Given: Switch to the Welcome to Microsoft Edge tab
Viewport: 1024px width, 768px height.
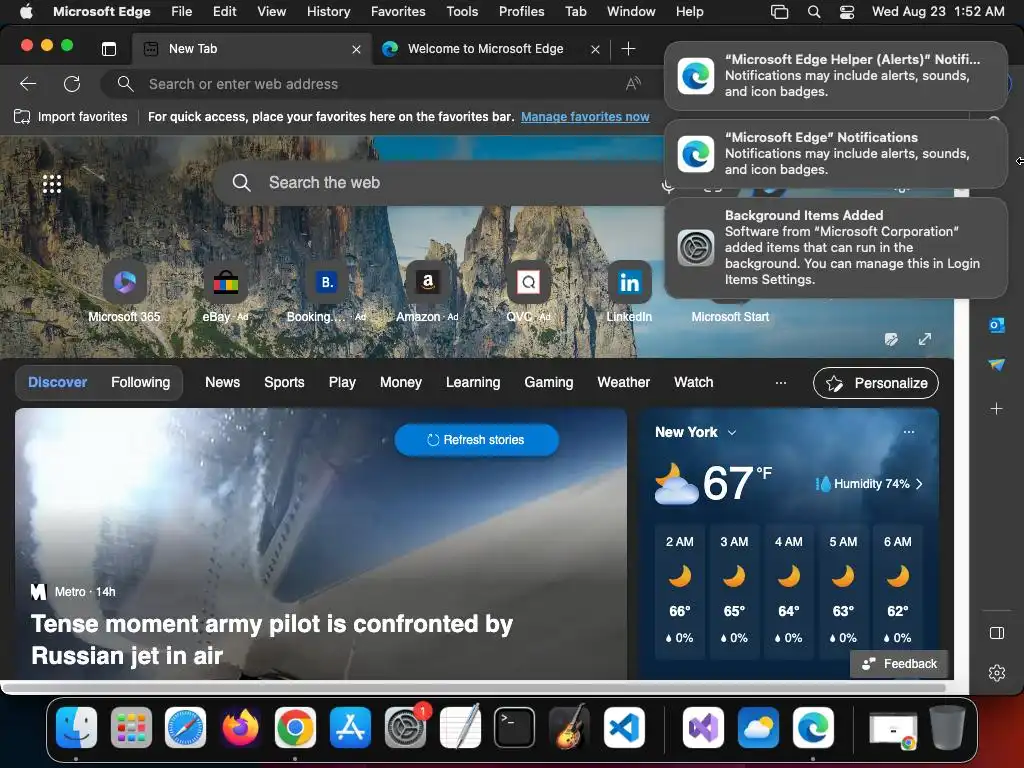Looking at the screenshot, I should coord(485,49).
